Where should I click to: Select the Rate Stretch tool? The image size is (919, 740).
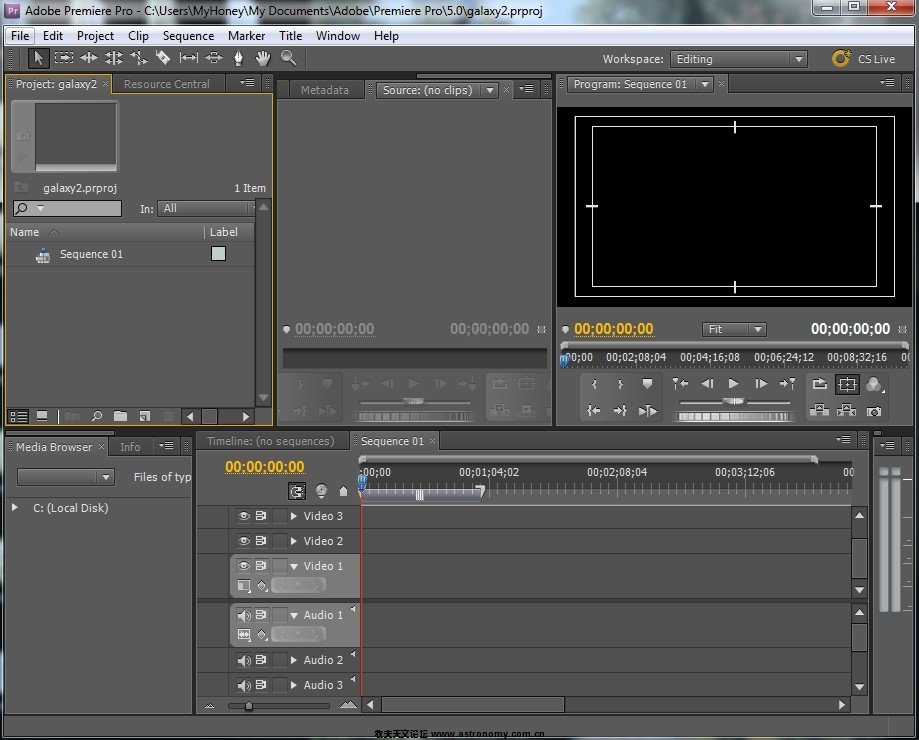[x=139, y=57]
